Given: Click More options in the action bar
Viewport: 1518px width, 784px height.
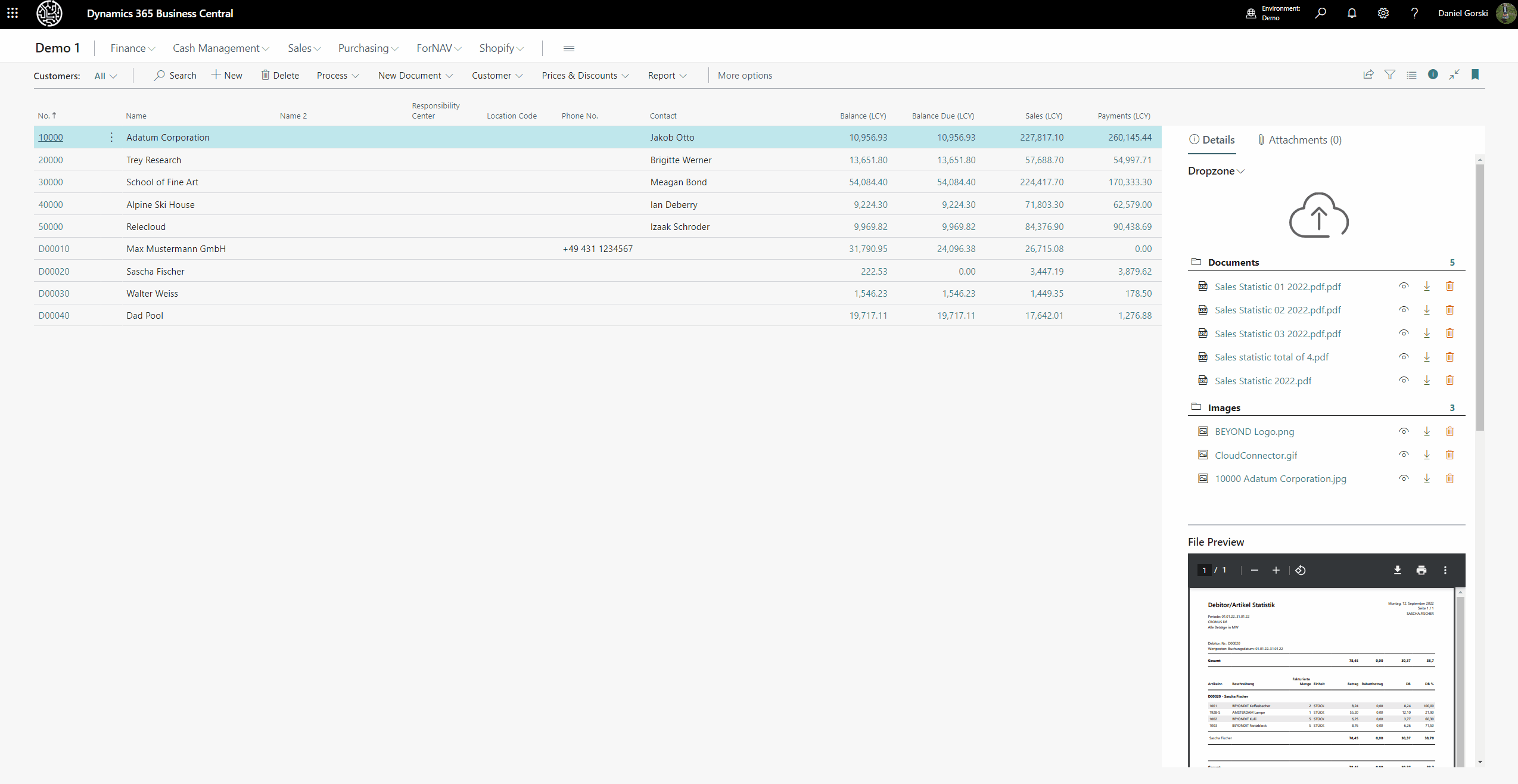Looking at the screenshot, I should coord(745,76).
